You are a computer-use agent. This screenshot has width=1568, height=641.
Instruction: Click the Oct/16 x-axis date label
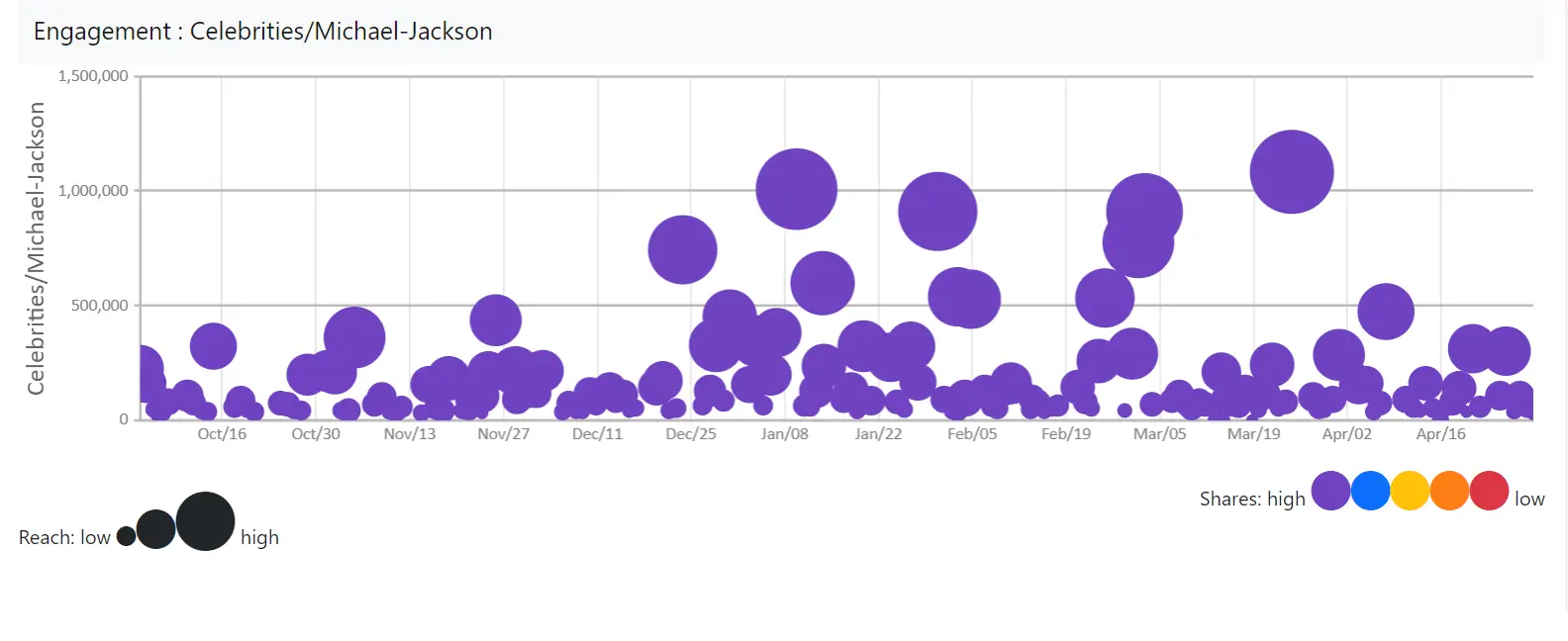222,434
